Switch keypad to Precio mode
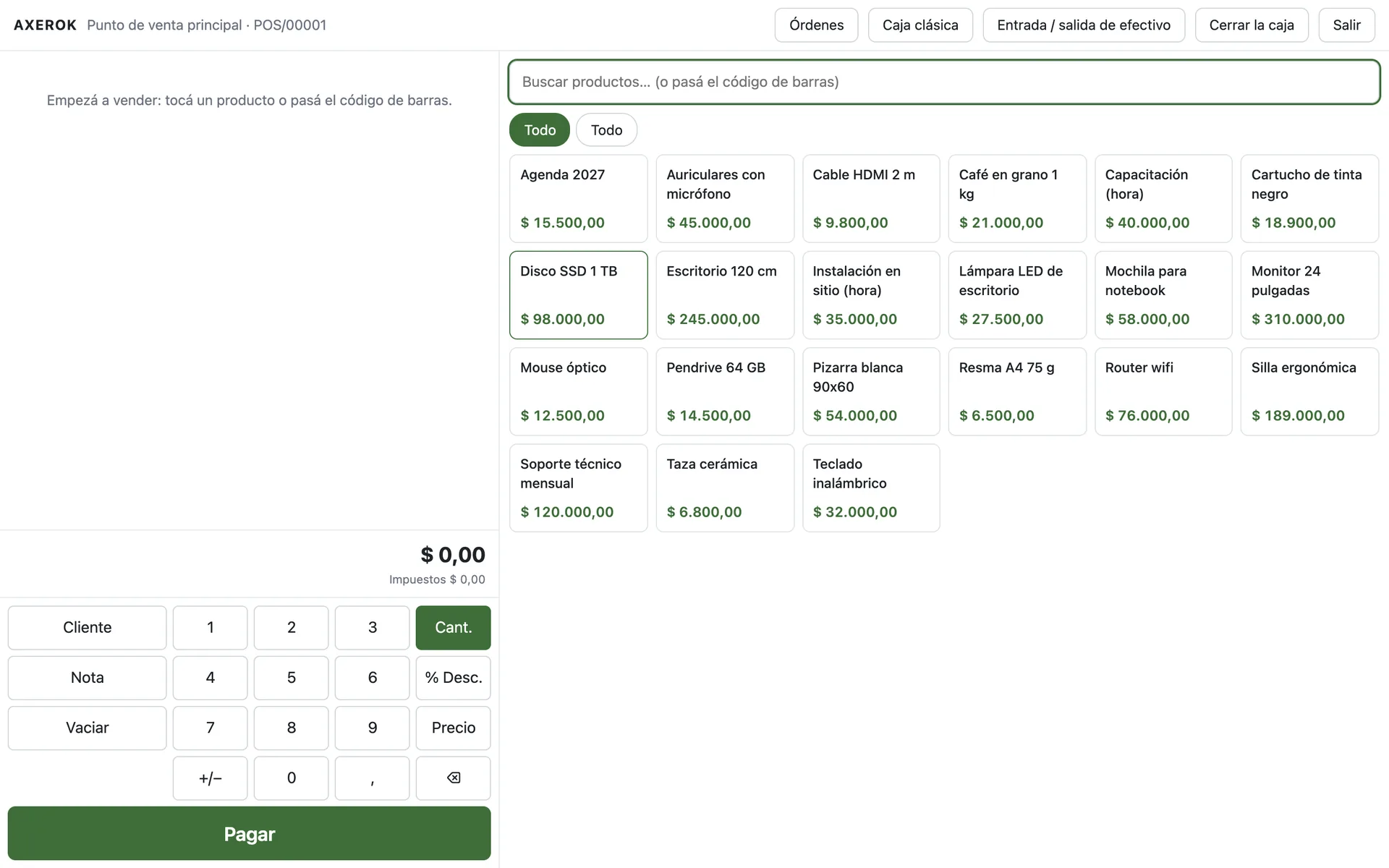This screenshot has height=868, width=1389. click(453, 728)
